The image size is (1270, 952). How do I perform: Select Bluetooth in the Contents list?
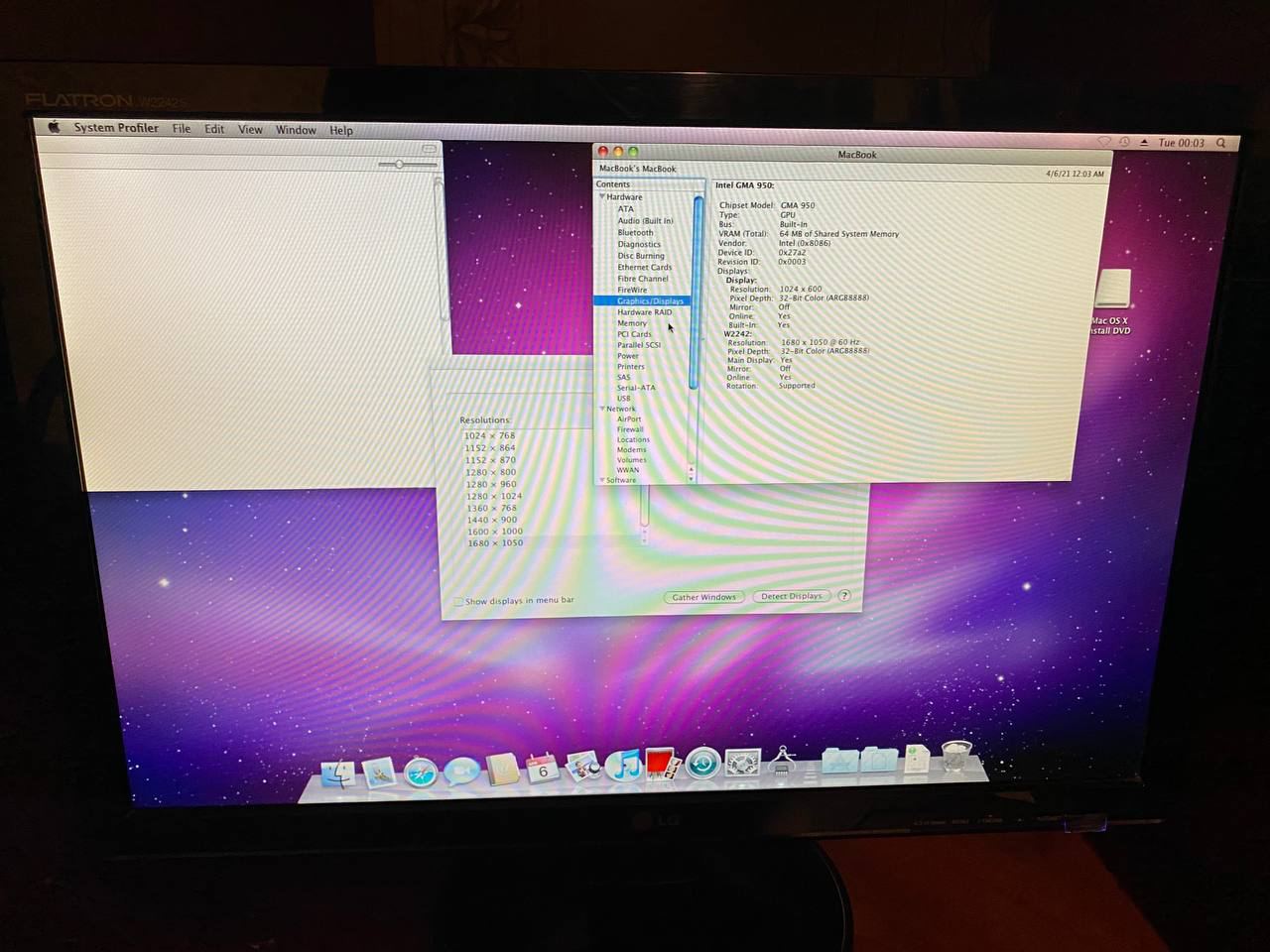coord(635,233)
